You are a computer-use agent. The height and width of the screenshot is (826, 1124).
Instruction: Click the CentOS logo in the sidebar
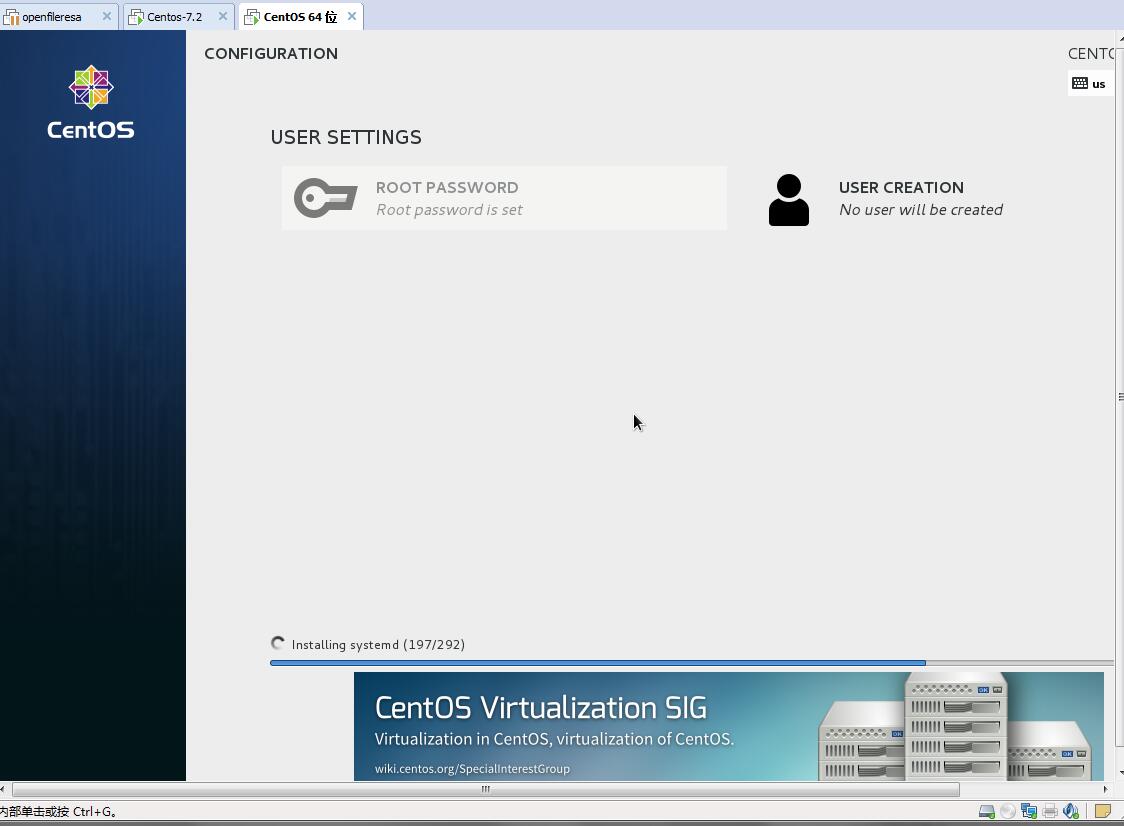91,102
